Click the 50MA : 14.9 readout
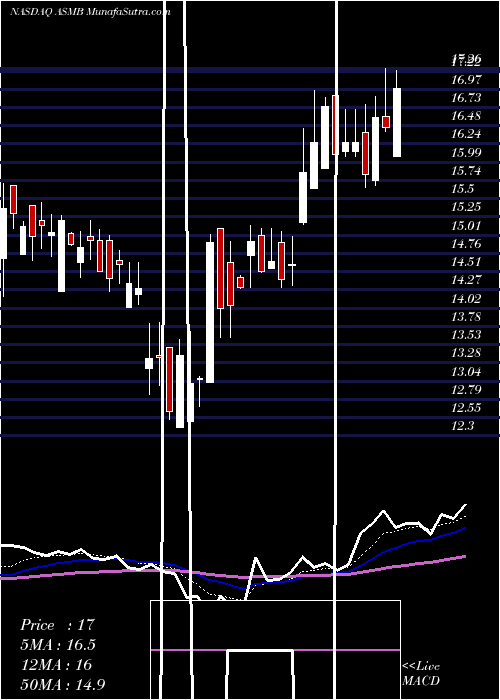 point(63,684)
